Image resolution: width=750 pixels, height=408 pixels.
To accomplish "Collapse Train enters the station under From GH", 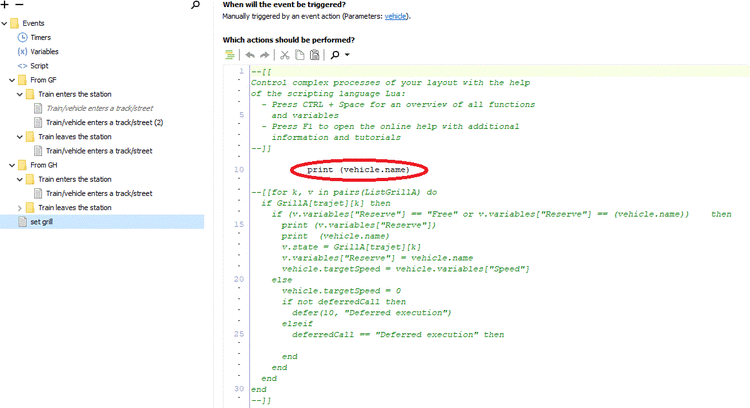I will click(20, 179).
